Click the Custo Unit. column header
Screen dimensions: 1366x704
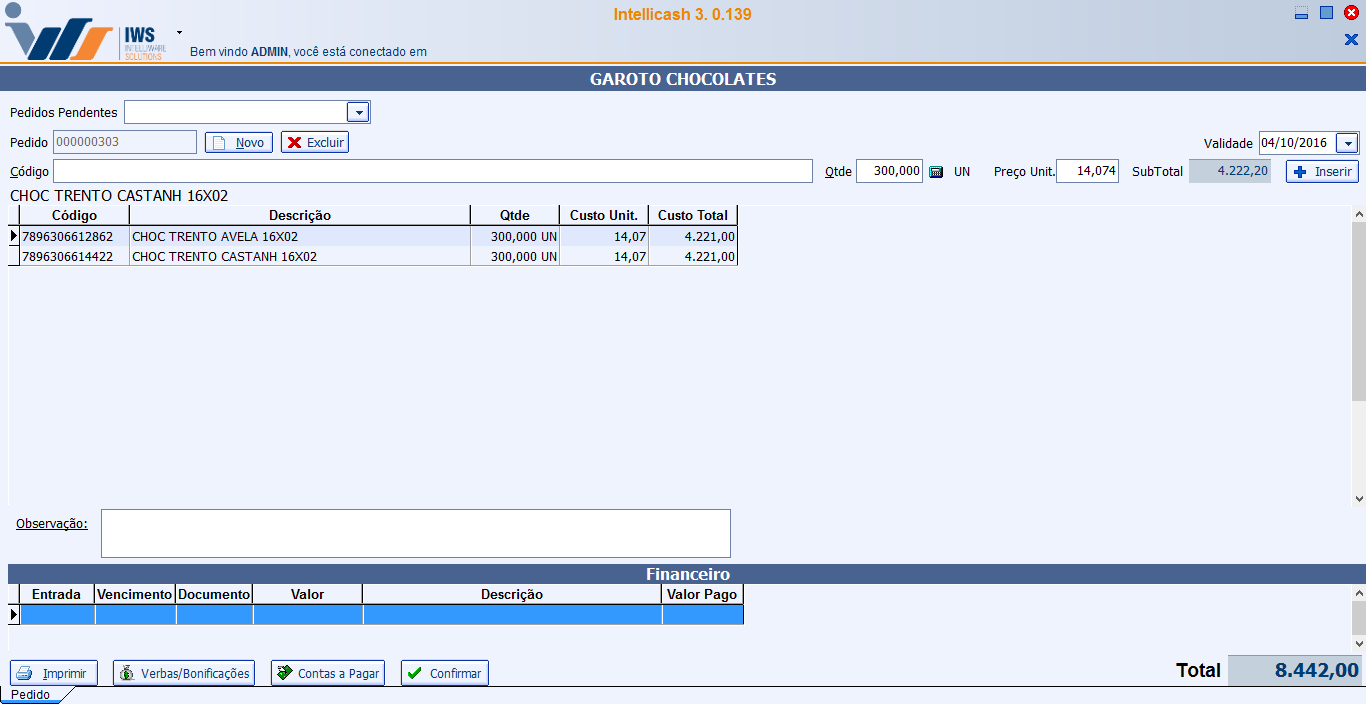pos(604,215)
